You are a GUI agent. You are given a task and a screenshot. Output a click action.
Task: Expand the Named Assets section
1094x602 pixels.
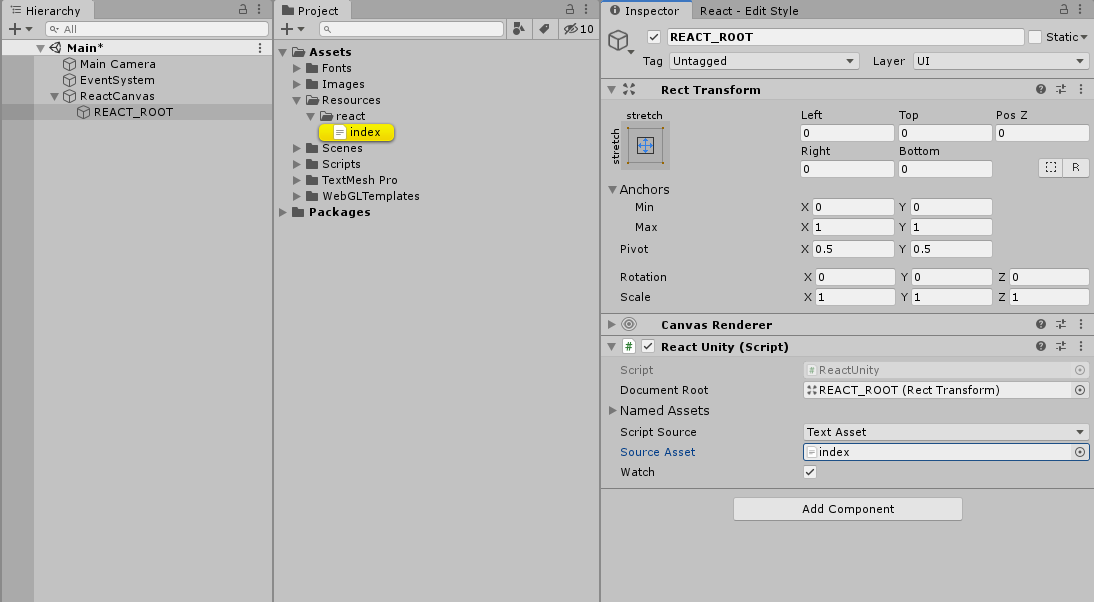tap(613, 410)
